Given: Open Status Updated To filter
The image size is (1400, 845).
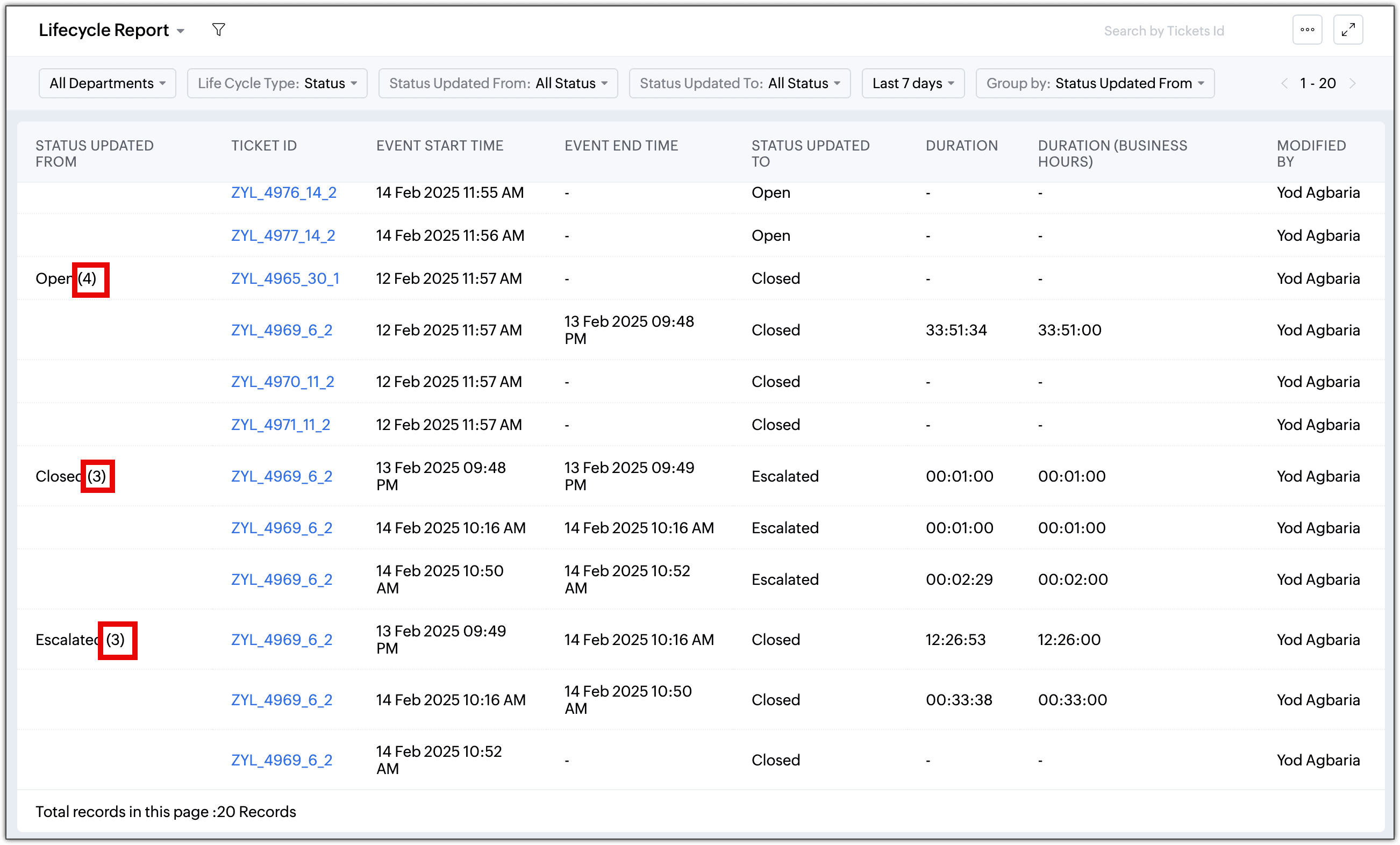Looking at the screenshot, I should coord(739,83).
